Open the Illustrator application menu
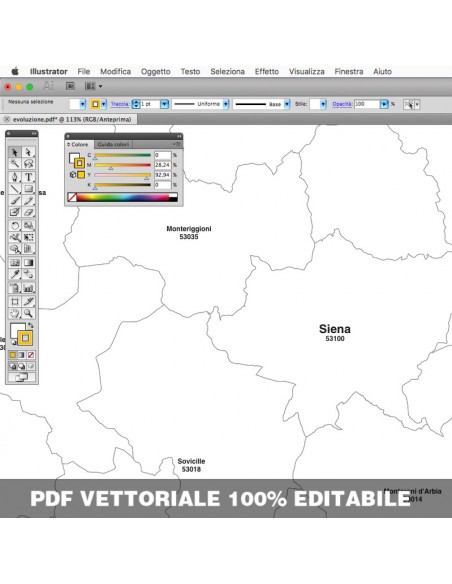The width and height of the screenshot is (452, 584). tap(49, 72)
